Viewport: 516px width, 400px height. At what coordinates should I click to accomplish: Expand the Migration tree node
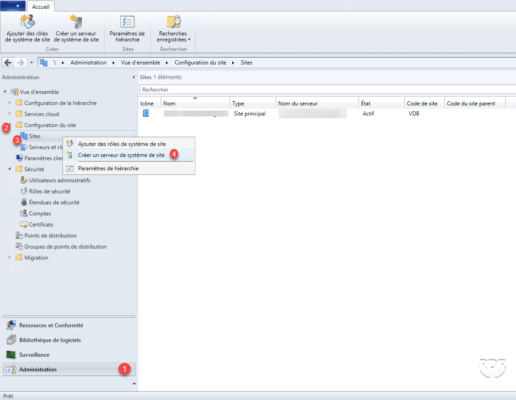pyautogui.click(x=10, y=257)
